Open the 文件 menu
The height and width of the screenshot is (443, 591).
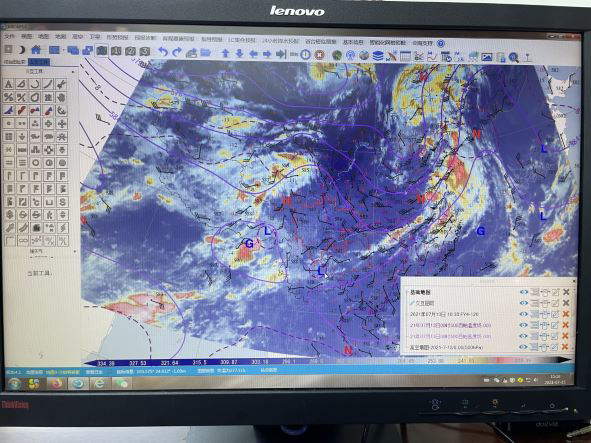click(9, 37)
